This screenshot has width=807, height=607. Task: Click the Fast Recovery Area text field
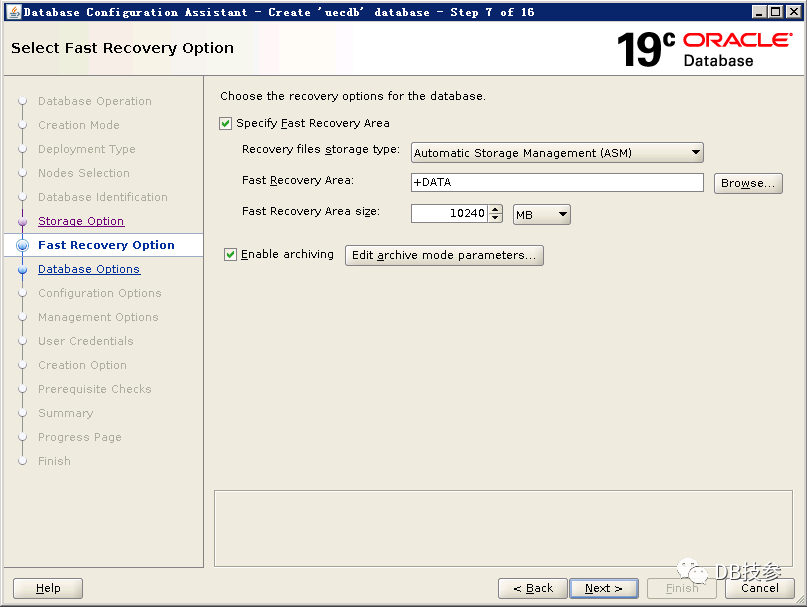(x=557, y=183)
